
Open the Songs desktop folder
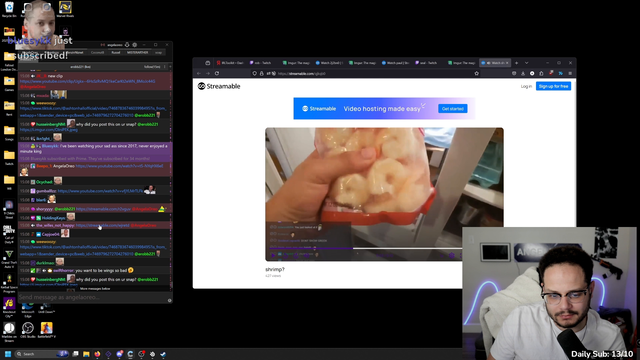click(9, 133)
